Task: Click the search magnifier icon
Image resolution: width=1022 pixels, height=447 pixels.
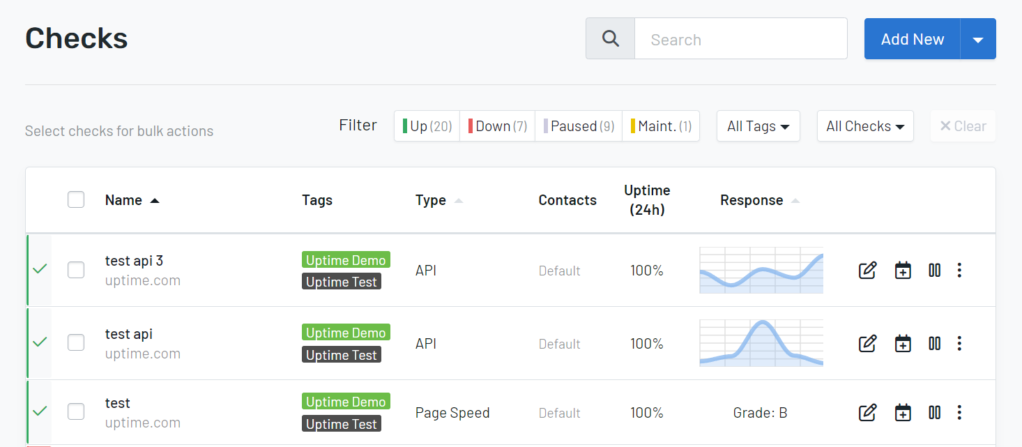Action: (x=610, y=40)
